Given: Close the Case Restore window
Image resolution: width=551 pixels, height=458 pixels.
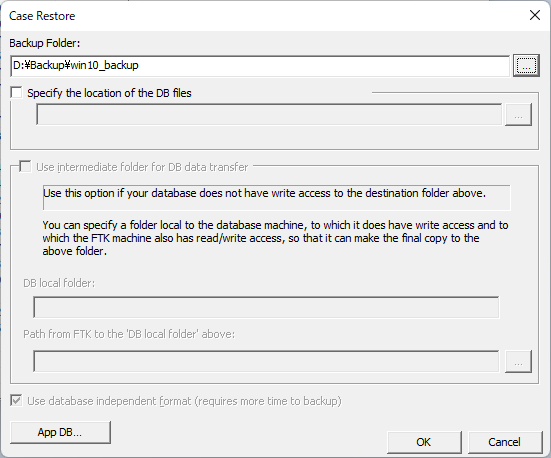Looking at the screenshot, I should [x=534, y=15].
